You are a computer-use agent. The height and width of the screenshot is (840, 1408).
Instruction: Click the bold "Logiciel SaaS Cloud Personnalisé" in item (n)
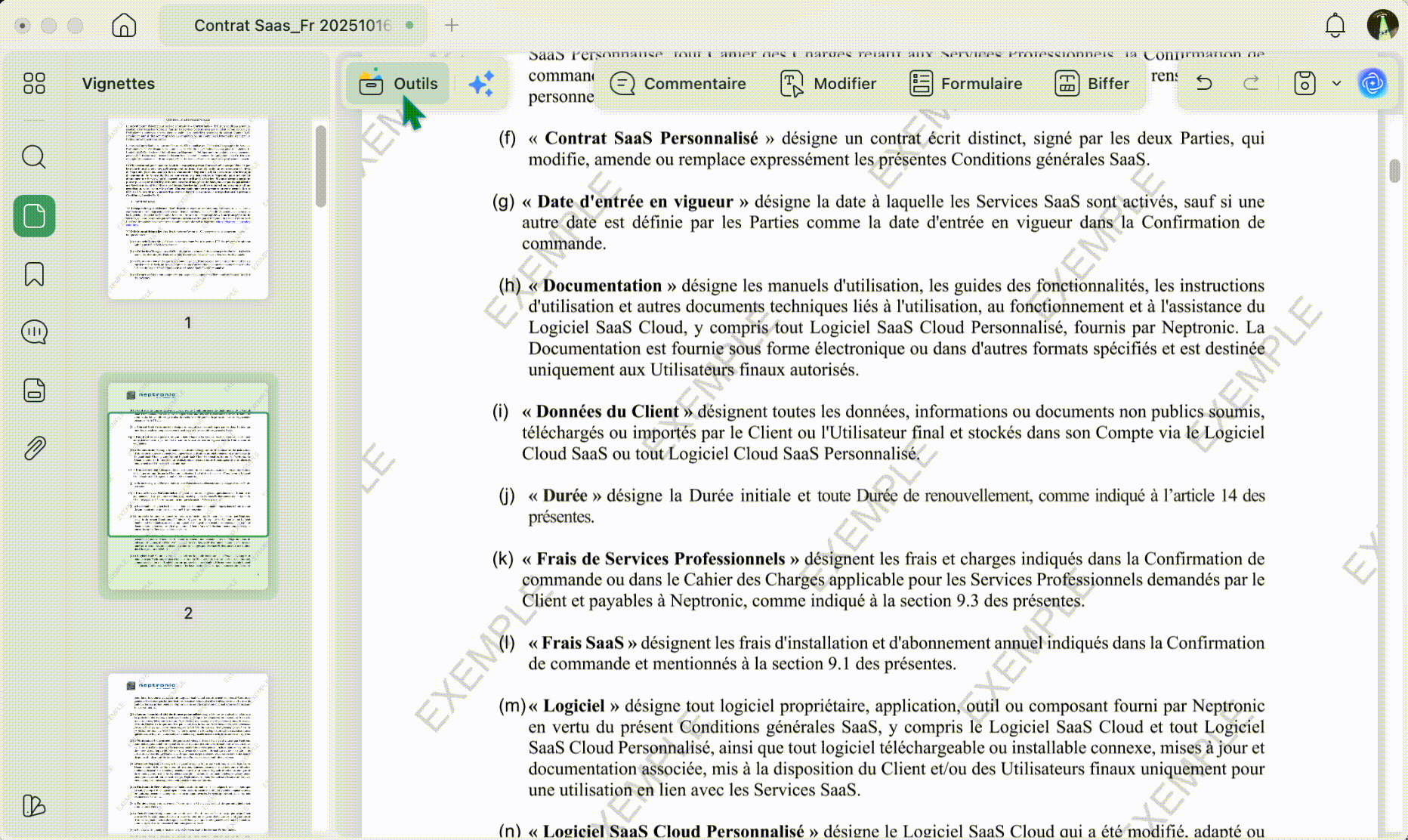674,831
